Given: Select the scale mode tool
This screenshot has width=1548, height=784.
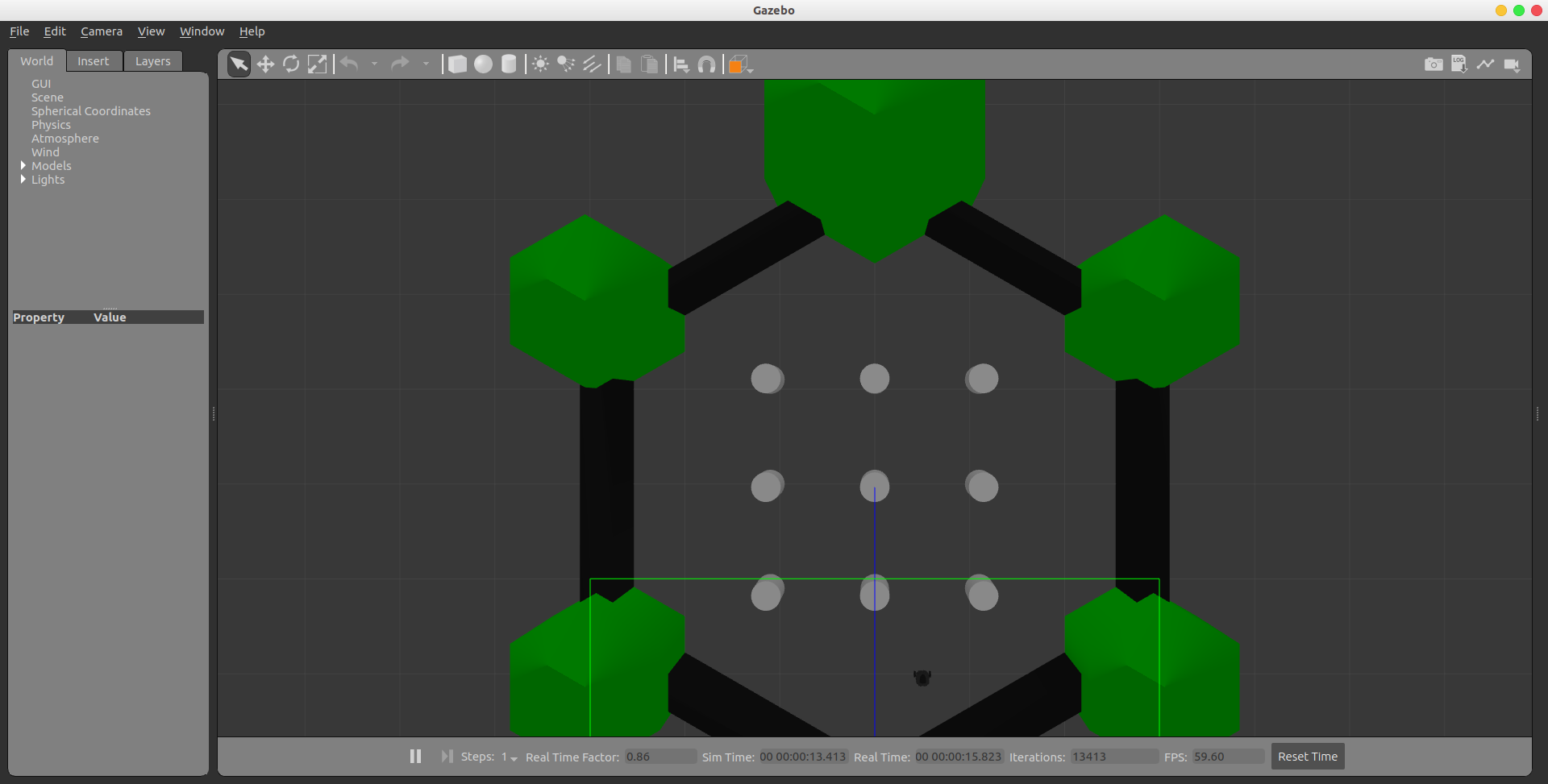Looking at the screenshot, I should (317, 64).
